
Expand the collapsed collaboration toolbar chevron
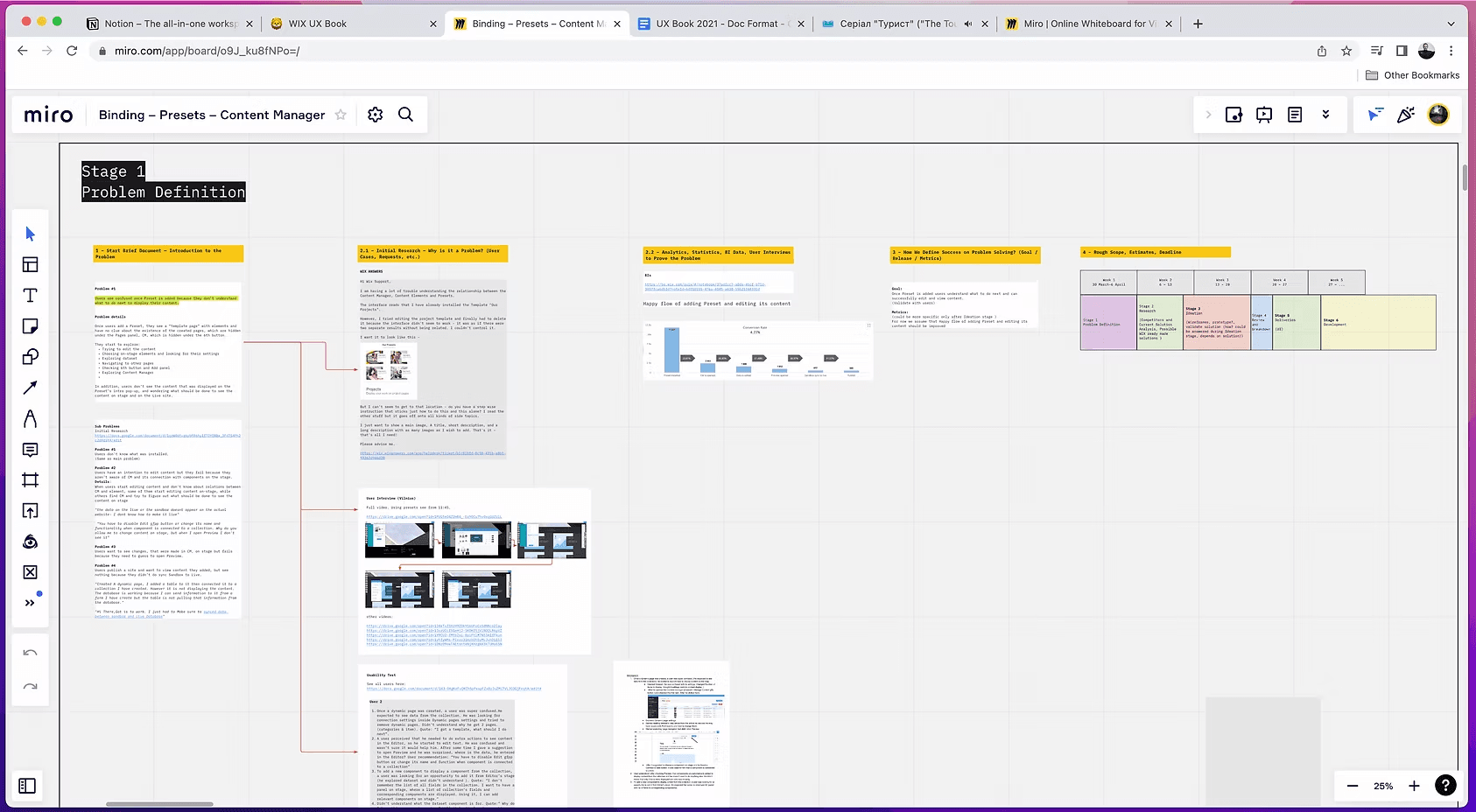[x=1208, y=115]
